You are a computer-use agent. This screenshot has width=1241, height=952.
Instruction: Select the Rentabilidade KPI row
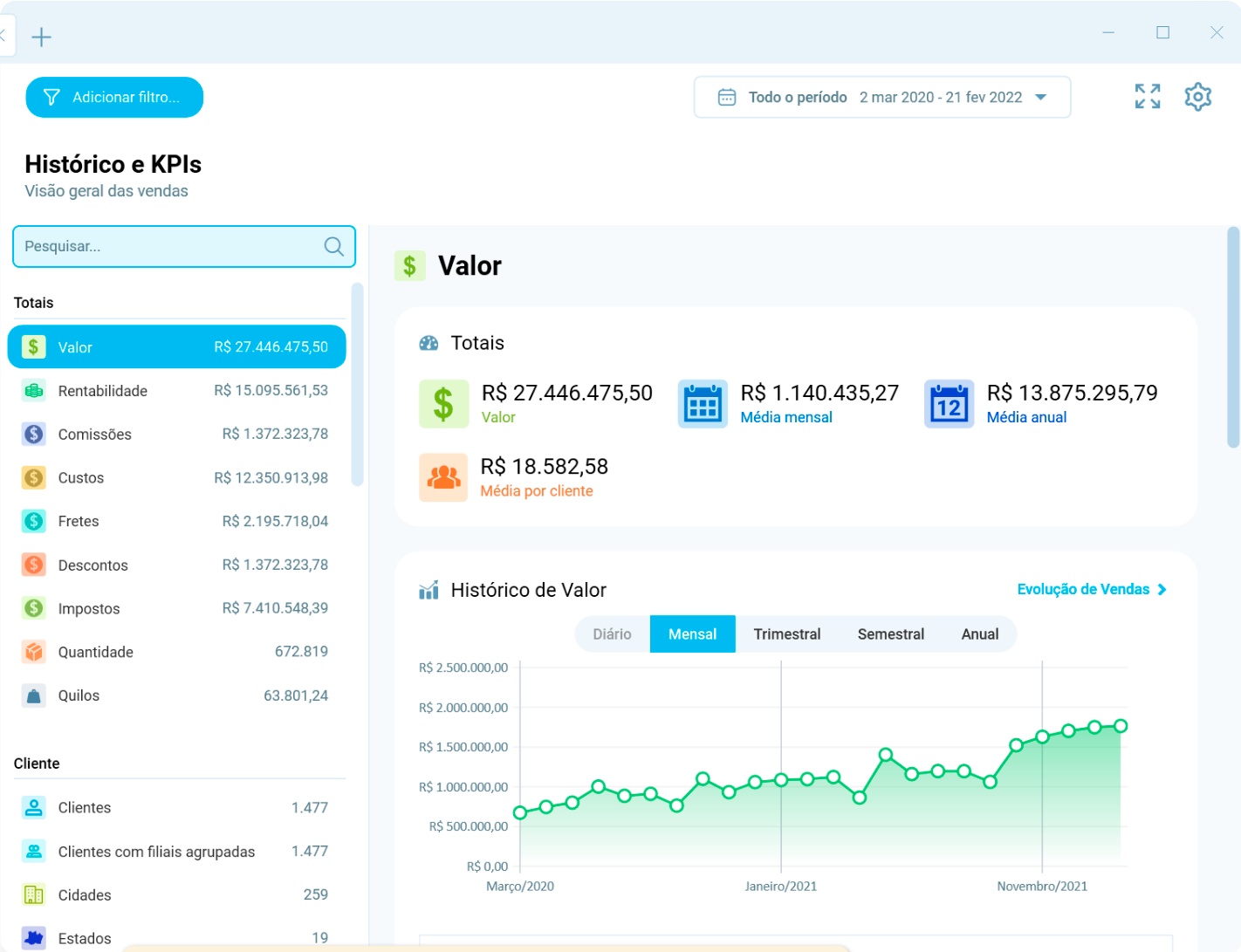[x=176, y=390]
